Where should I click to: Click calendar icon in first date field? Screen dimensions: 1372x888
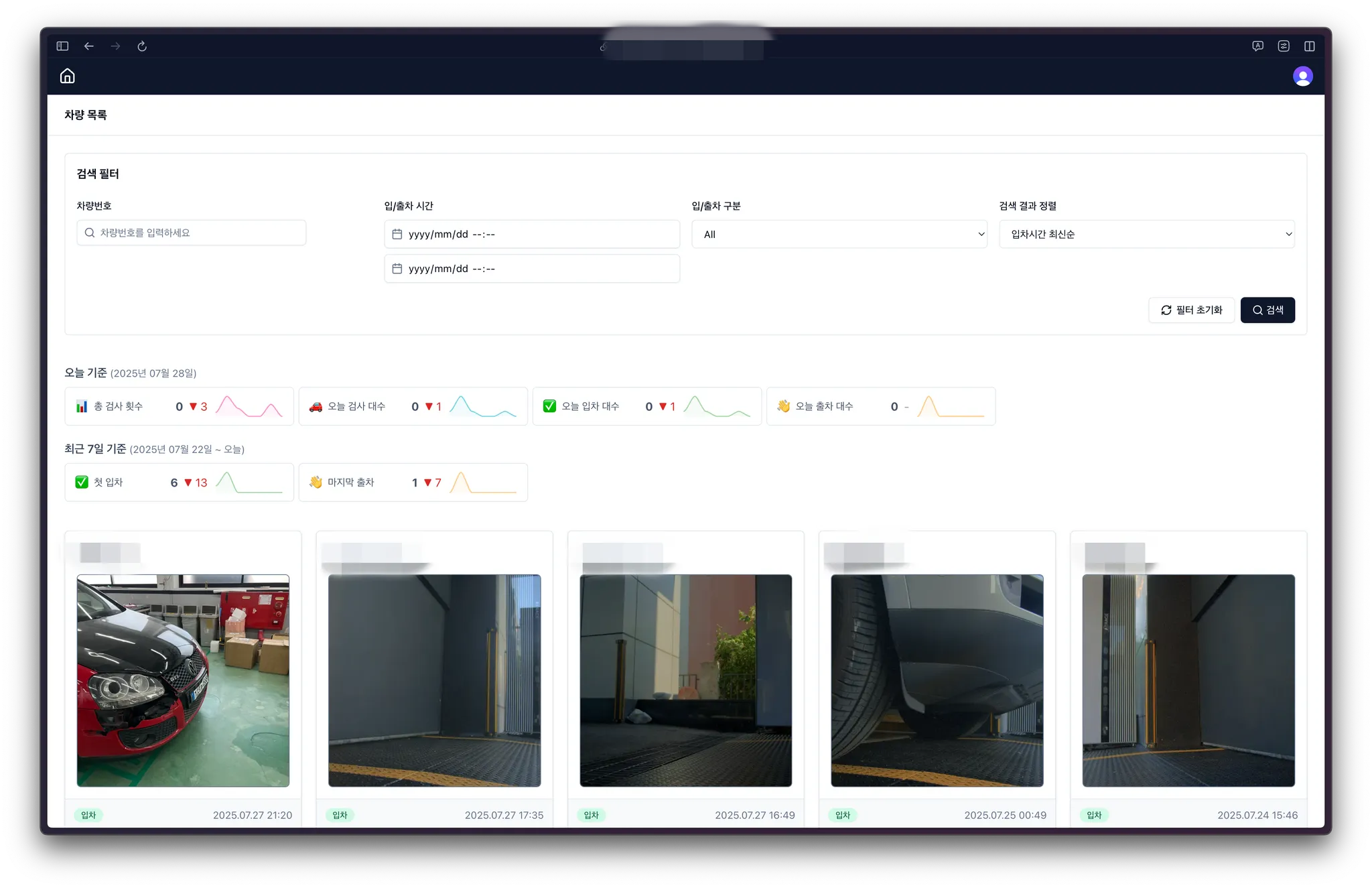[397, 234]
